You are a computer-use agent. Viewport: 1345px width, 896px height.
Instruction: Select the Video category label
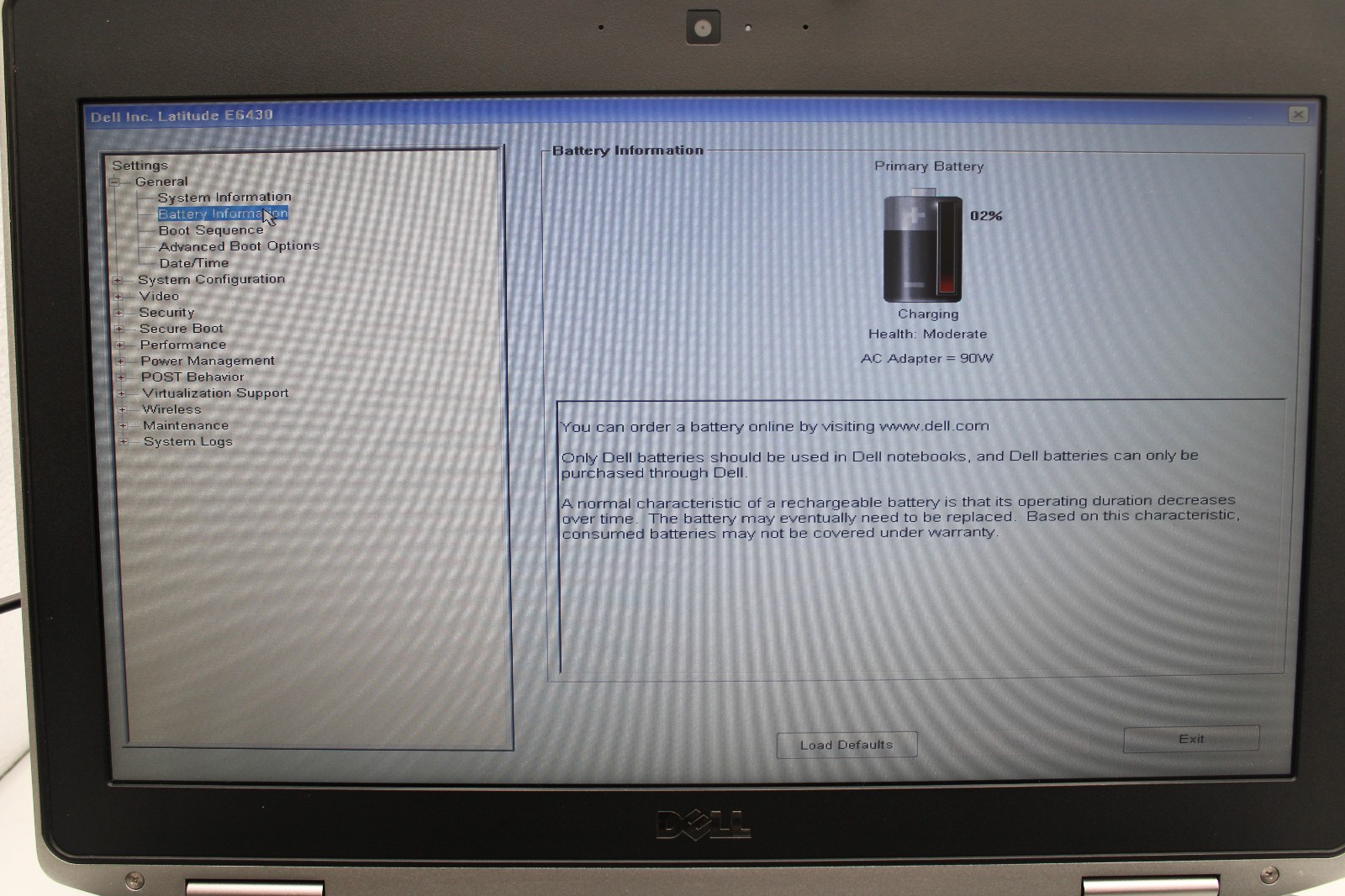click(x=159, y=296)
